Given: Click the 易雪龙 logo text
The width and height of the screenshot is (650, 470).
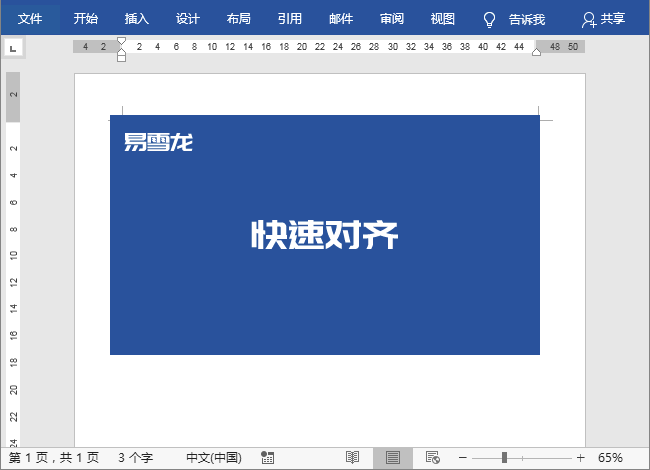Looking at the screenshot, I should (x=158, y=142).
